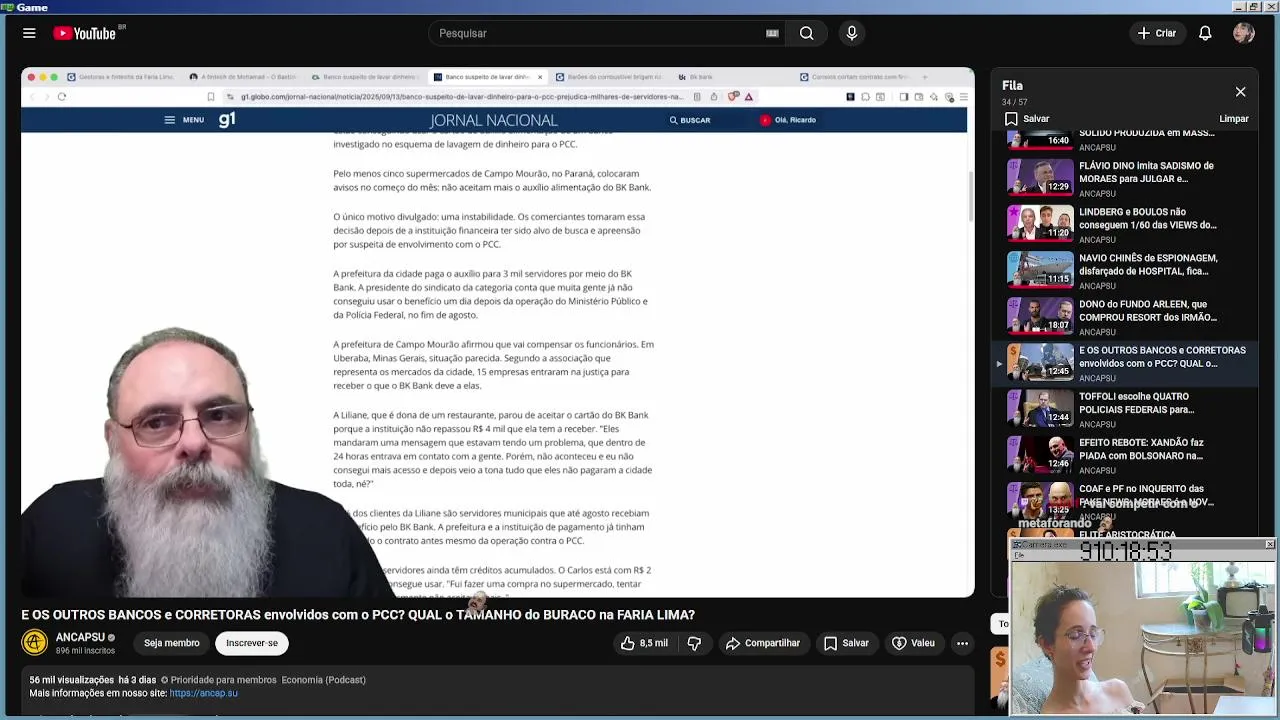
Task: Select Gestoras e fintechs da Faria Lima tab
Action: click(x=120, y=77)
